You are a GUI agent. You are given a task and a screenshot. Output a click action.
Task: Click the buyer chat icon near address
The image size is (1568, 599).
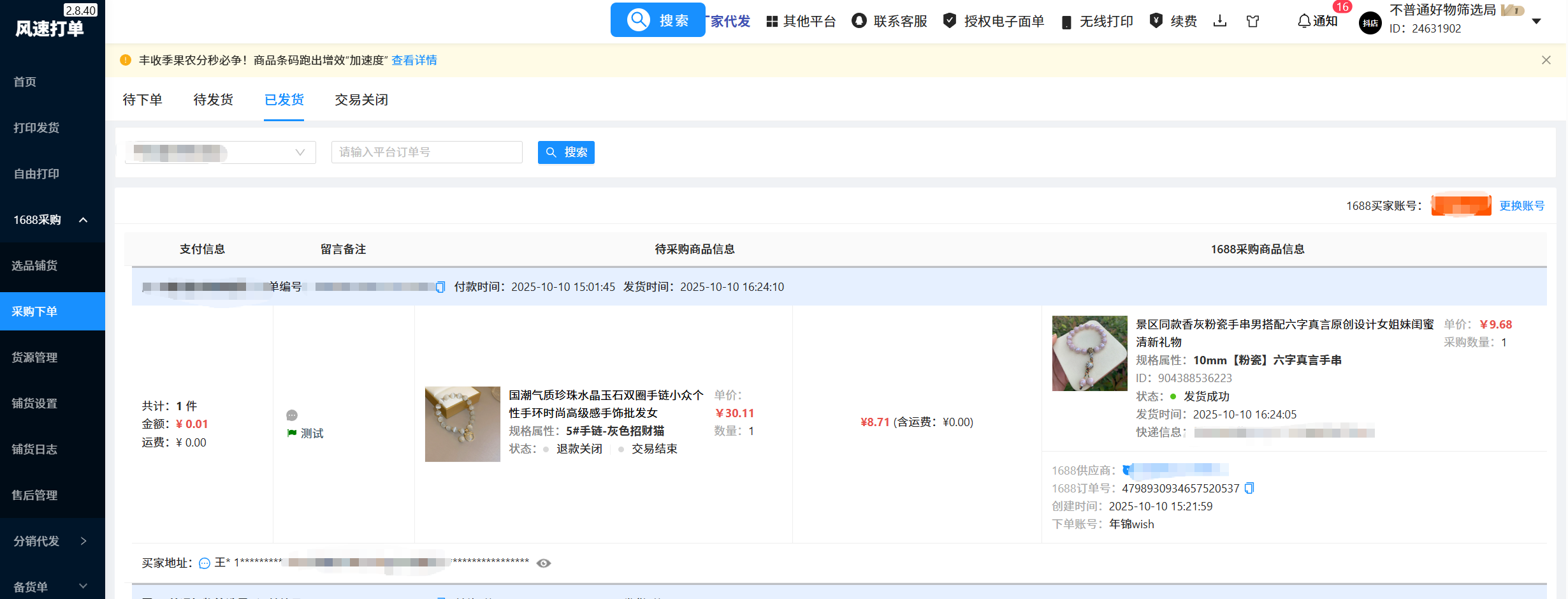(205, 563)
